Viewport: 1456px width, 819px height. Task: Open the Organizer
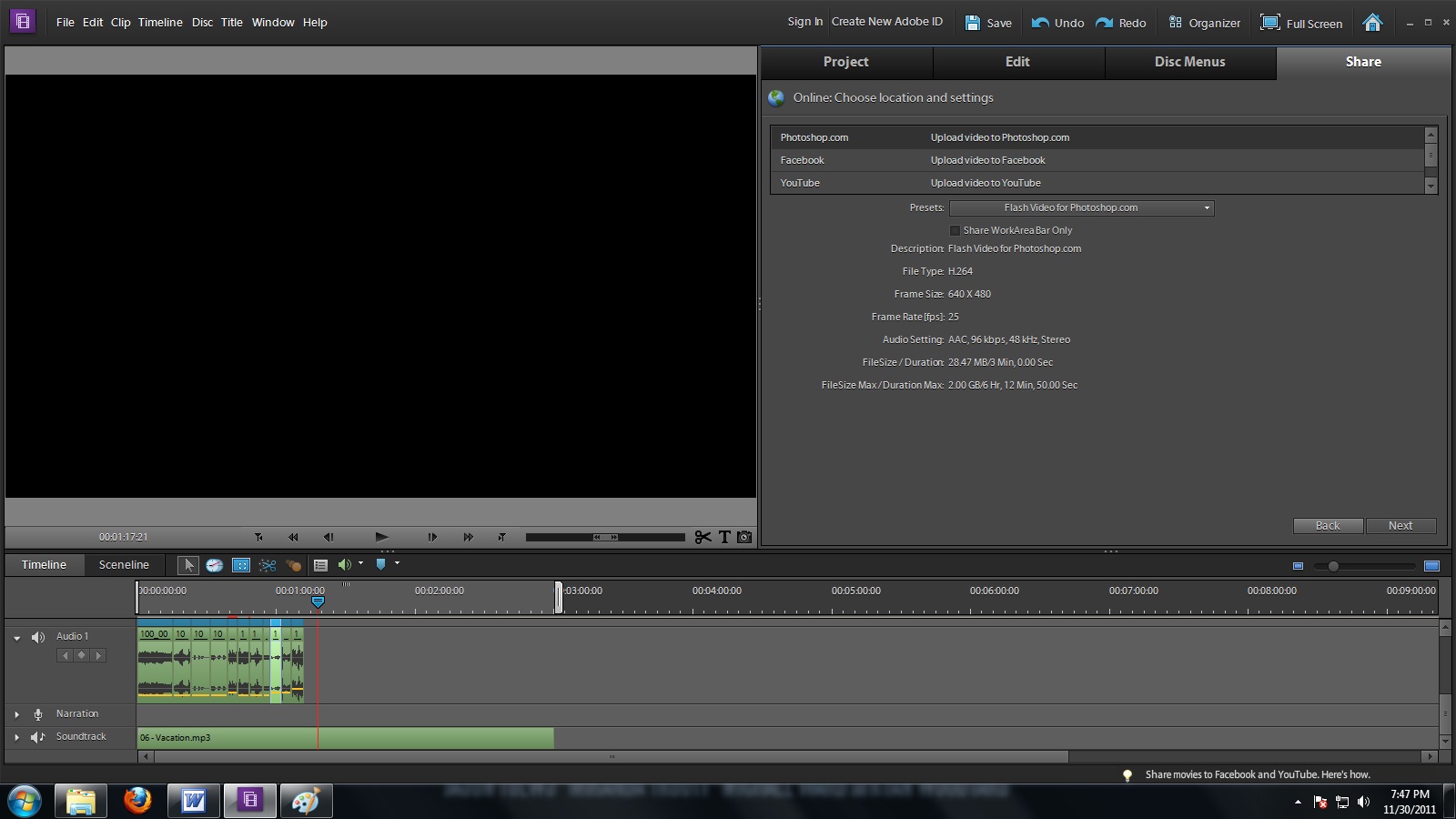[x=1204, y=23]
